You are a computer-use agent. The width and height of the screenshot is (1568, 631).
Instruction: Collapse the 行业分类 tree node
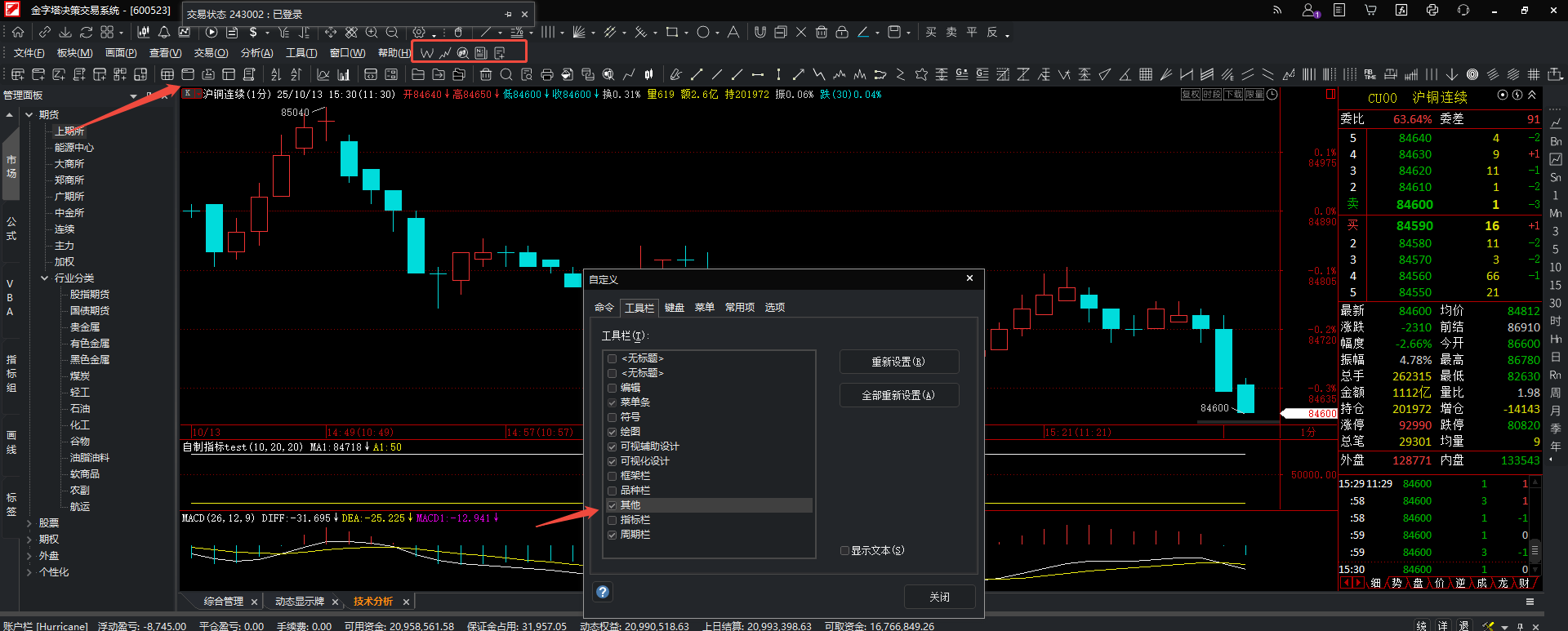click(45, 278)
